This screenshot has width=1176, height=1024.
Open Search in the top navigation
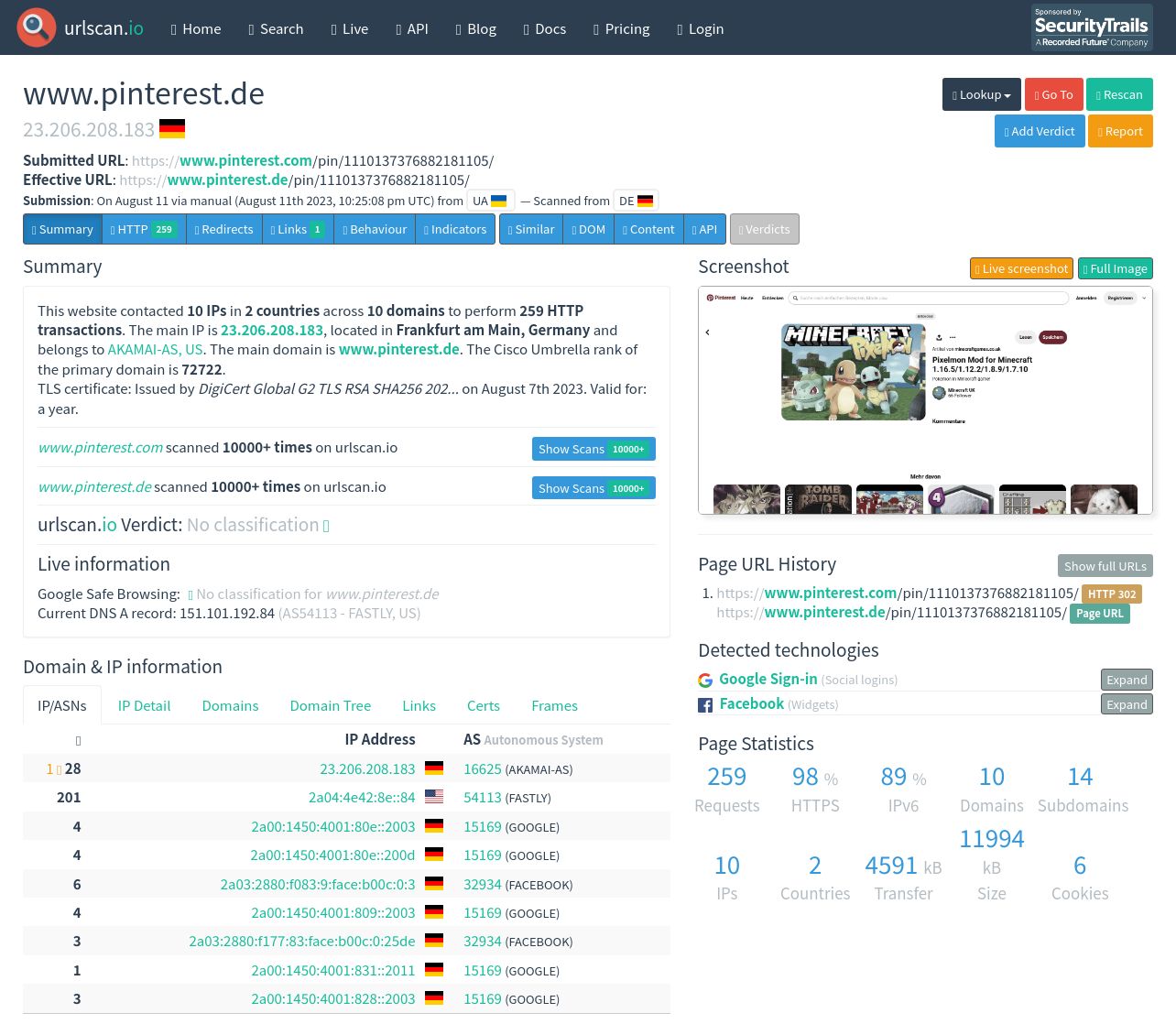tap(276, 28)
